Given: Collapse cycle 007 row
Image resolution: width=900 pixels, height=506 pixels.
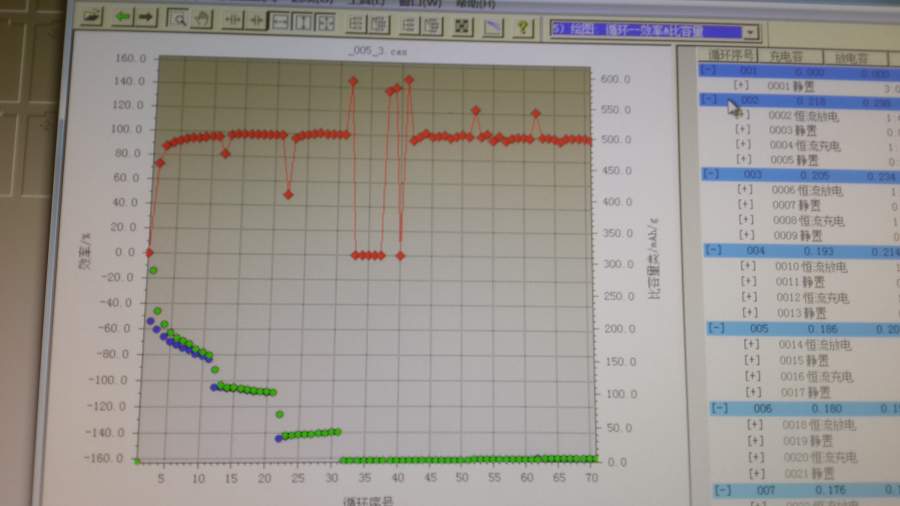Looking at the screenshot, I should (x=723, y=490).
